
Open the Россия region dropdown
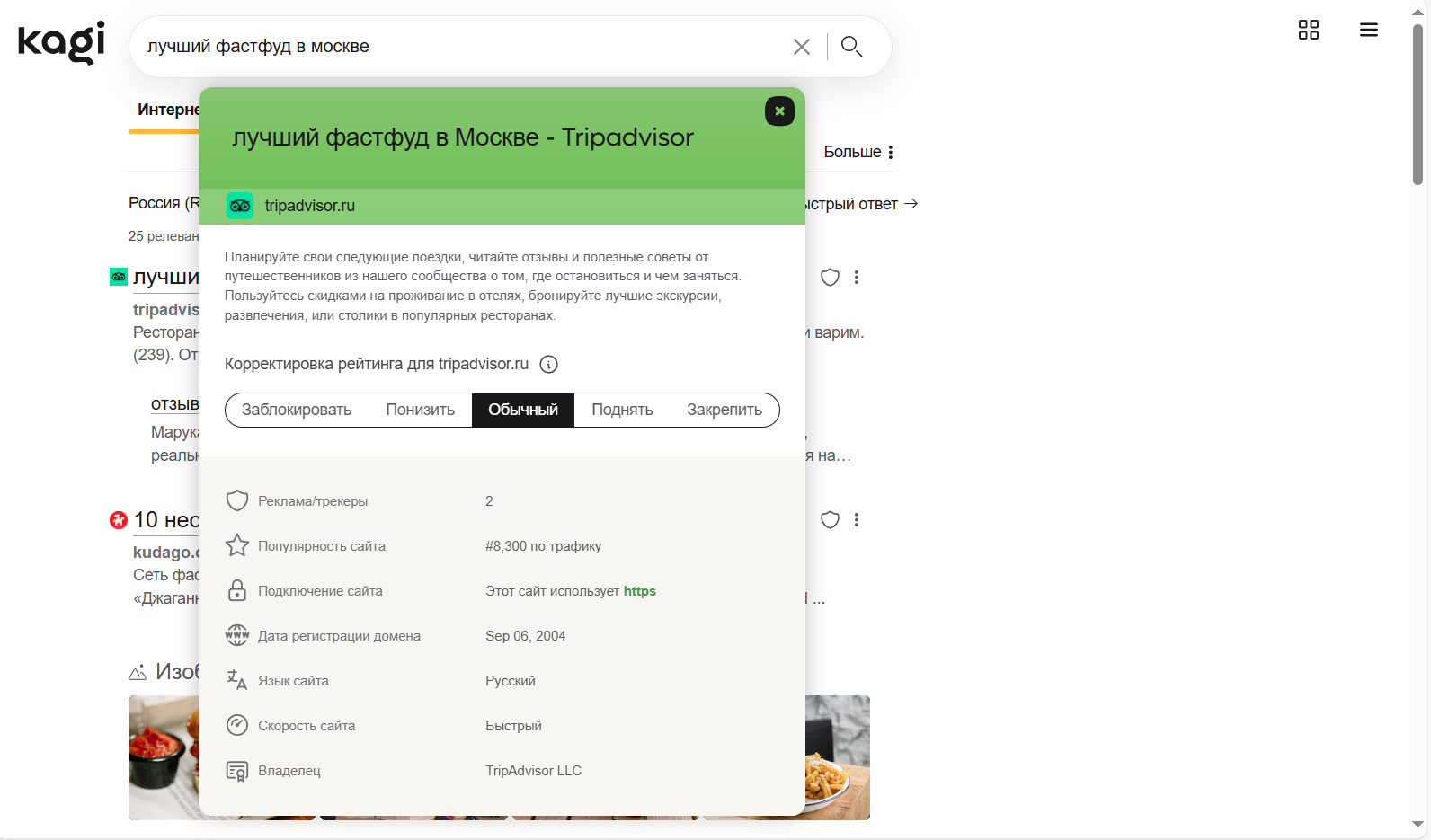coord(164,203)
